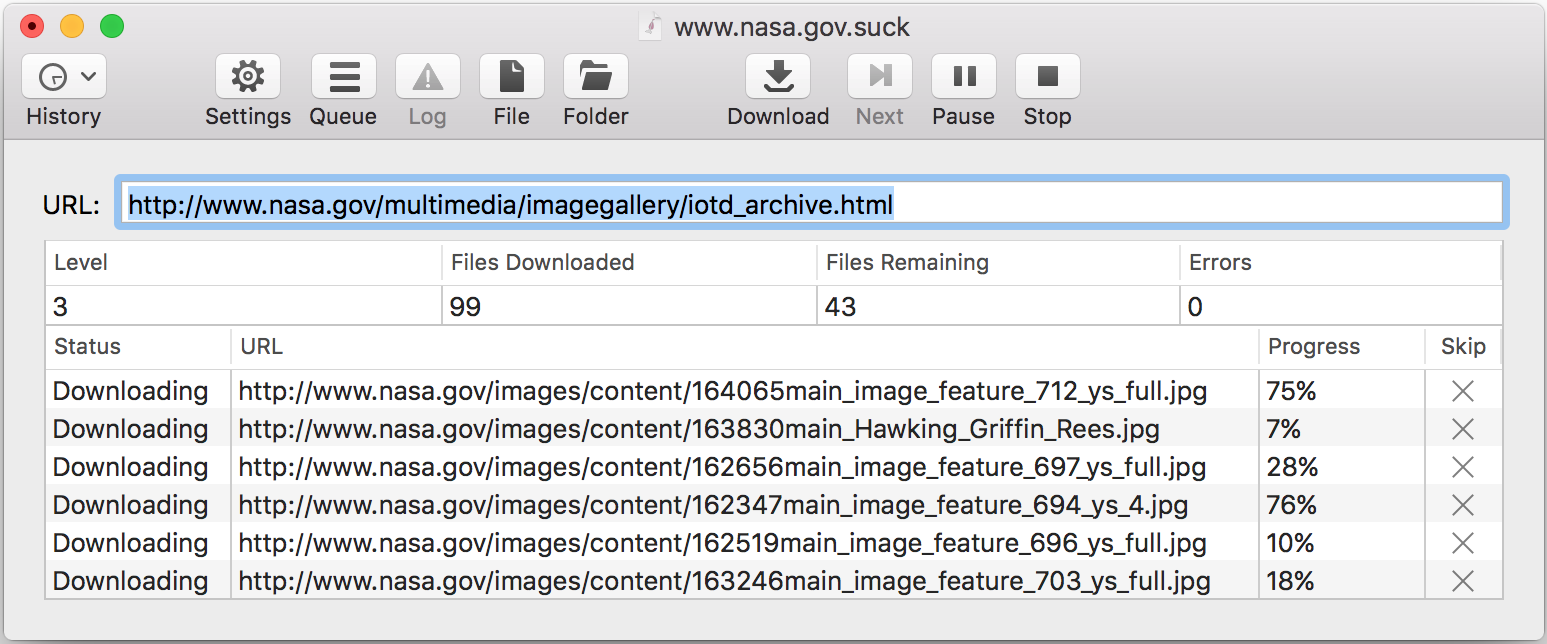Click the Progress column header
Viewport: 1547px width, 644px height.
point(1342,347)
